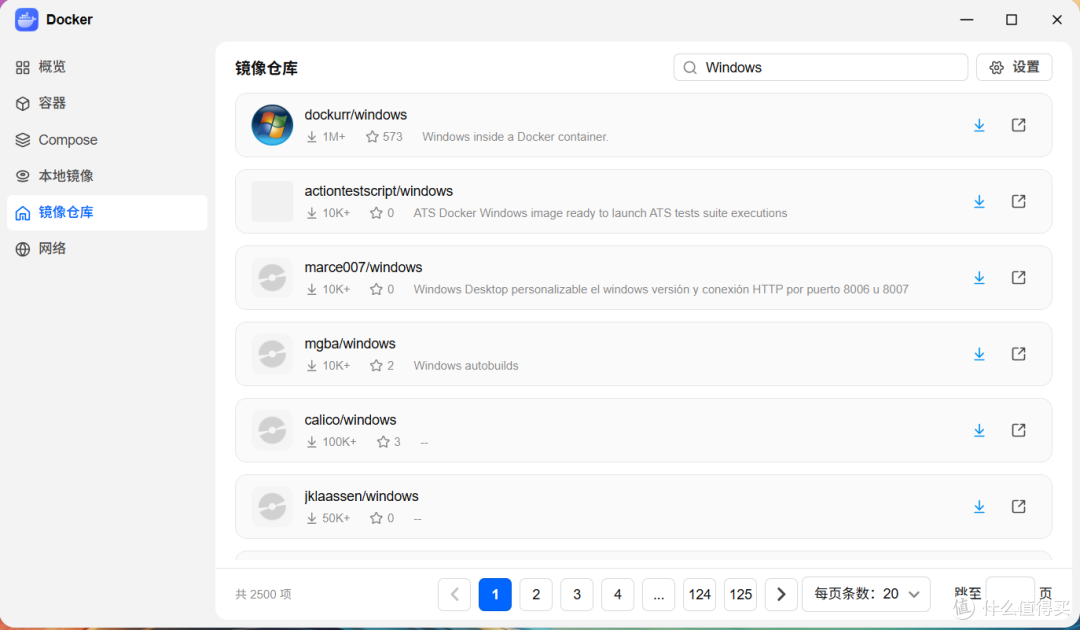The height and width of the screenshot is (630, 1080).
Task: Minimize the Docker window
Action: 967,19
